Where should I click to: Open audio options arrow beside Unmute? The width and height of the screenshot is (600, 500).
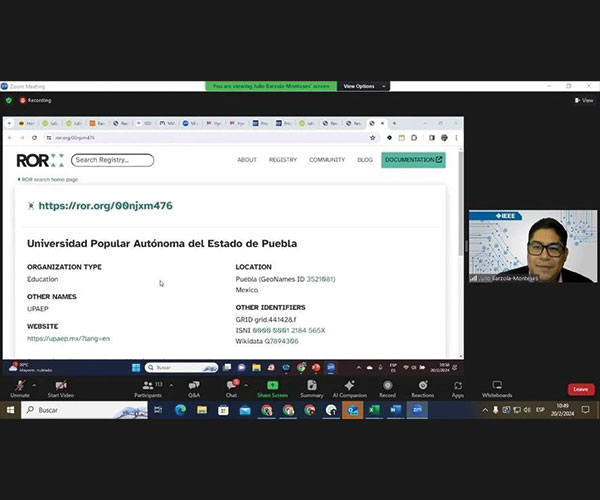(x=34, y=385)
